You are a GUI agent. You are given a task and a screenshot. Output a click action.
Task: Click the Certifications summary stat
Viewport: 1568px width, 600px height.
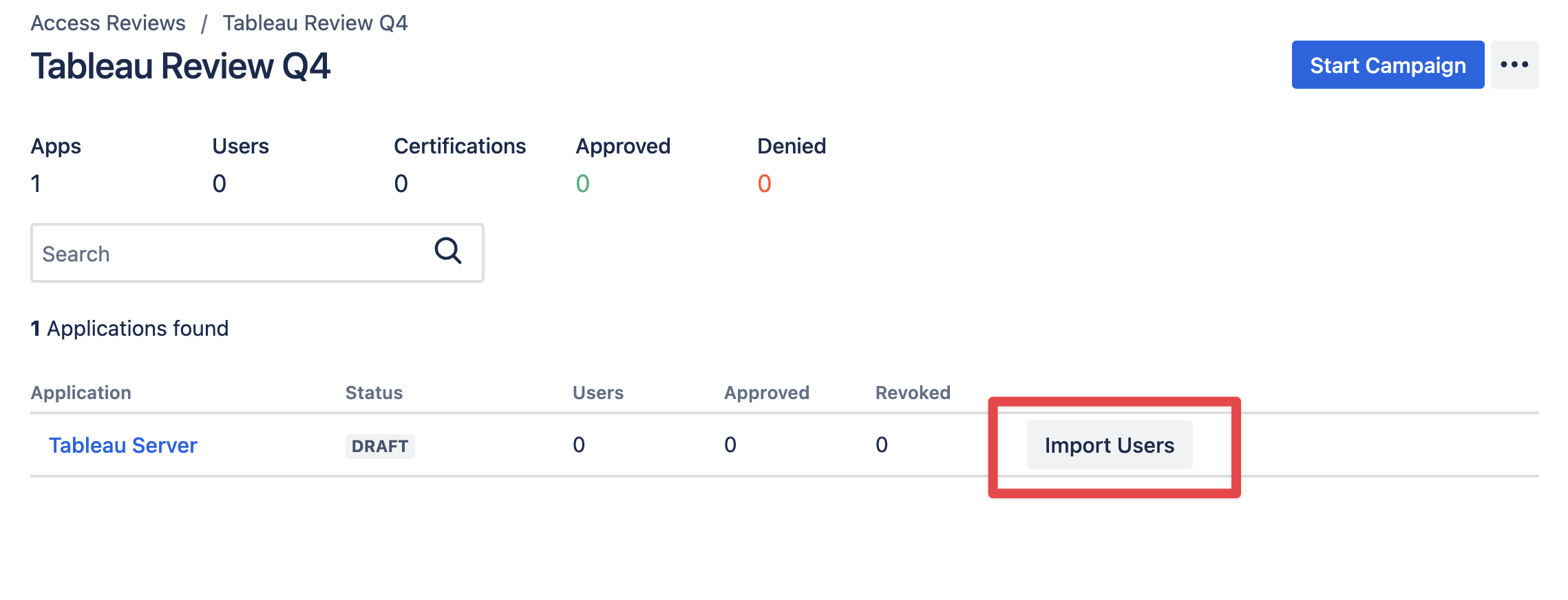[x=460, y=165]
